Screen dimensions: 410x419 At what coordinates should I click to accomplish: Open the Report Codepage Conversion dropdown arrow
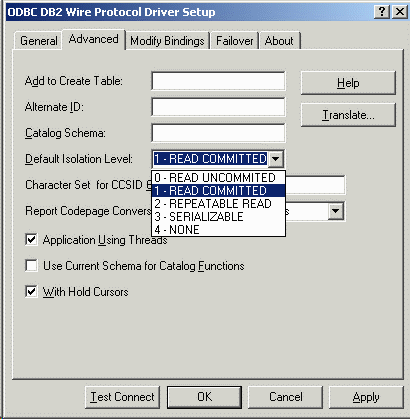336,211
